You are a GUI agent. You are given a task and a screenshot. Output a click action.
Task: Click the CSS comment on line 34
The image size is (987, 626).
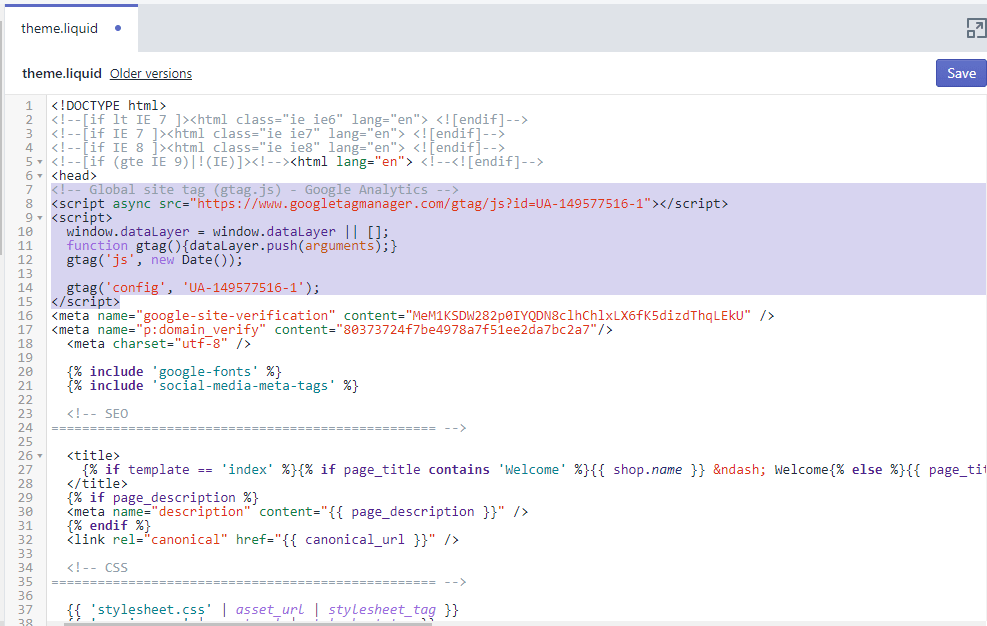[x=98, y=567]
